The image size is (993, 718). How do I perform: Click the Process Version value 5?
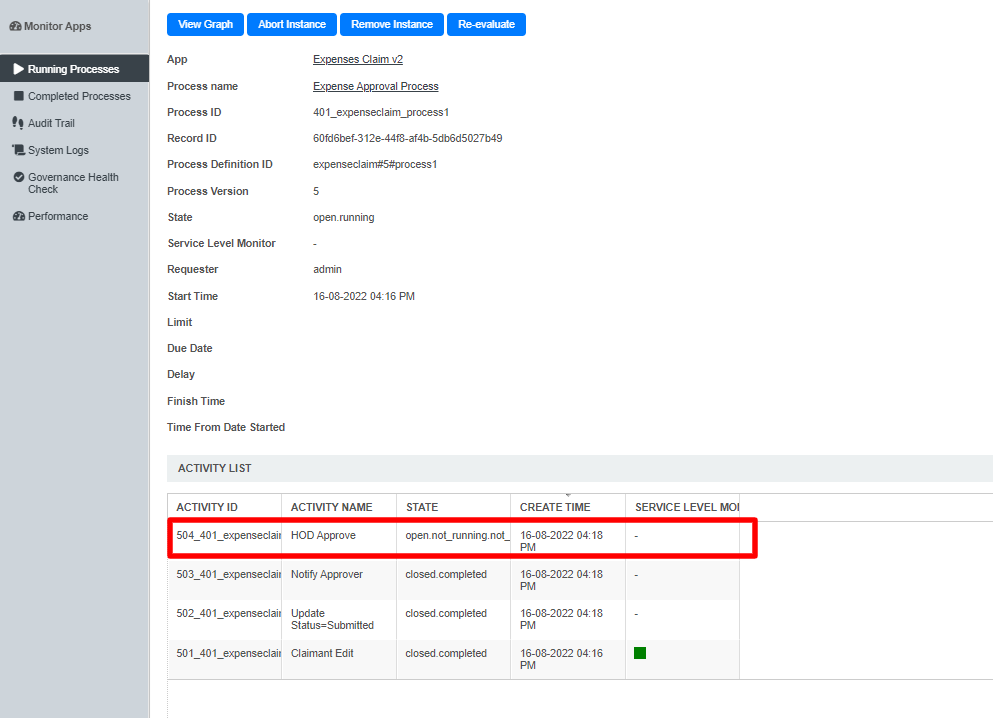click(x=316, y=191)
